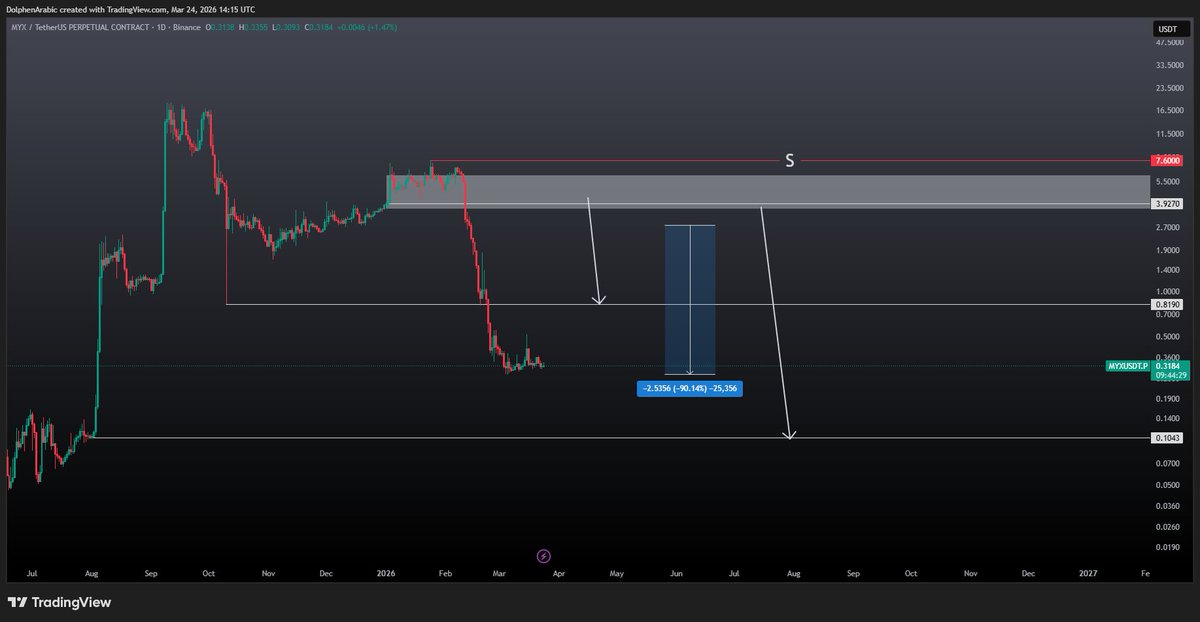This screenshot has width=1200, height=622.
Task: Select the 3.9270 price line label
Action: pos(1167,203)
